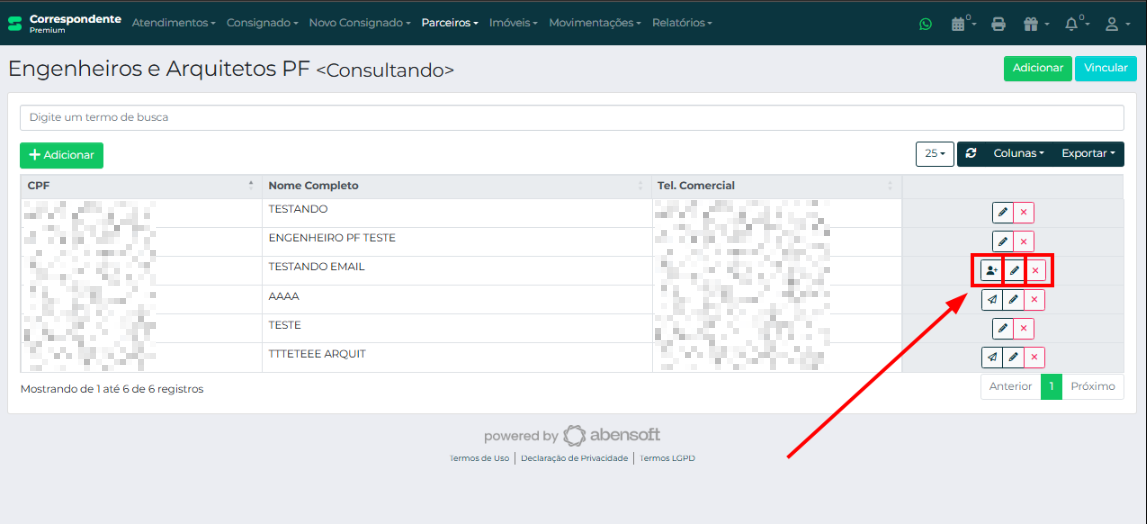Screen dimensions: 1147x524
Task: Delete the TESTANDO row with the X
Action: coord(1024,213)
